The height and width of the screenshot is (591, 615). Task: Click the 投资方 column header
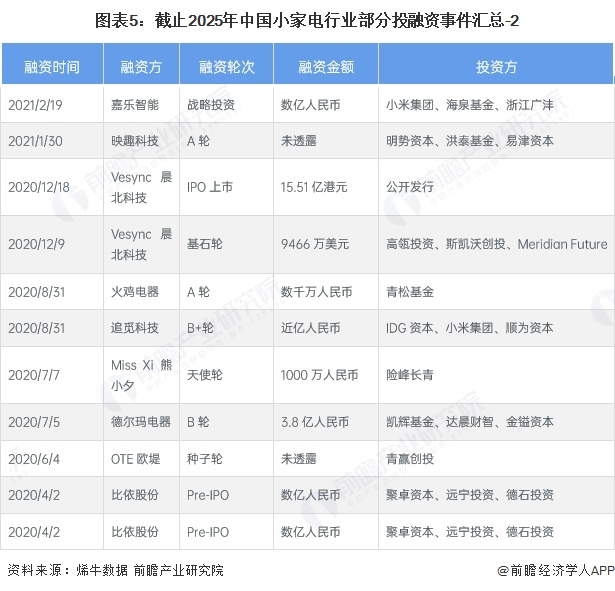[x=496, y=67]
